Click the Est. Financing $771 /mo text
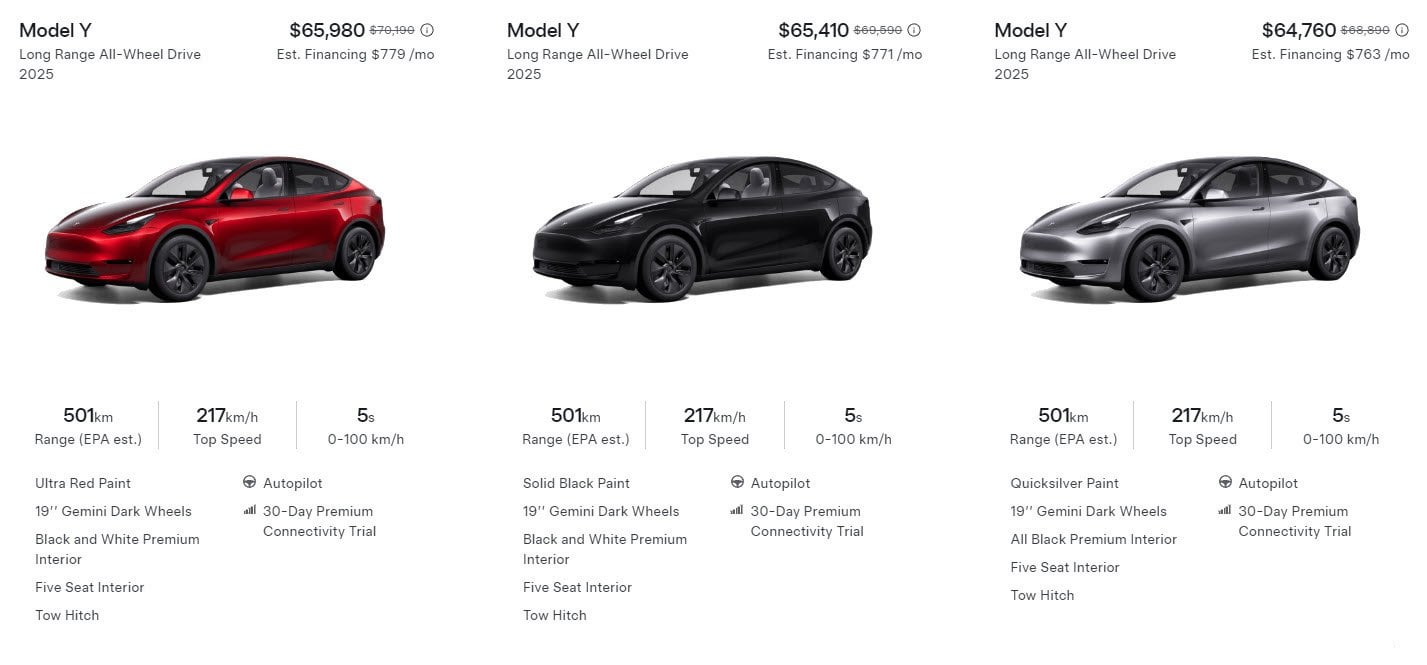This screenshot has height=665, width=1427. coord(844,54)
